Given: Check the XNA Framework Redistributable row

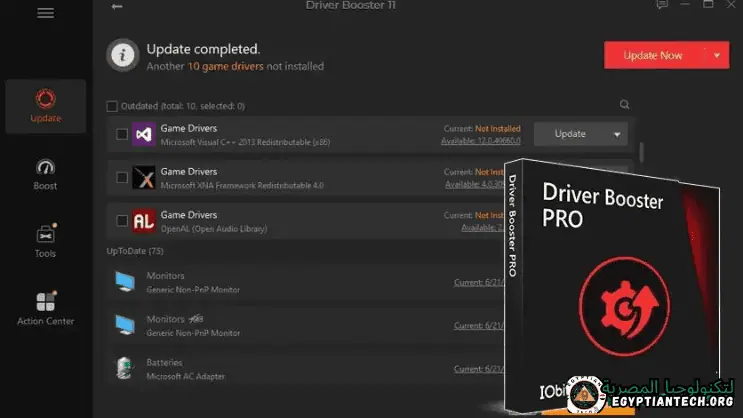Looking at the screenshot, I should click(122, 178).
